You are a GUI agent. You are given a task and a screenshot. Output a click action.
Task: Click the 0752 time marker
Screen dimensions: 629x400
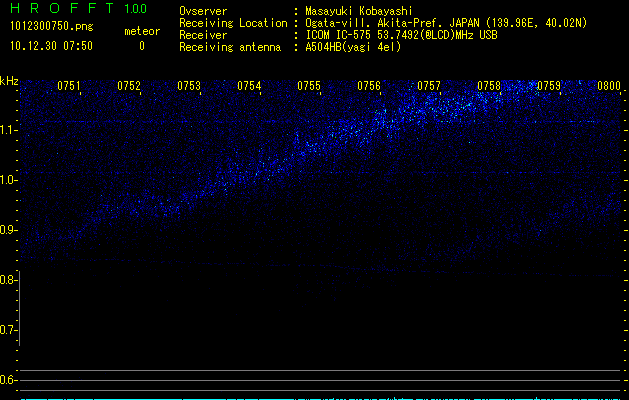(129, 86)
